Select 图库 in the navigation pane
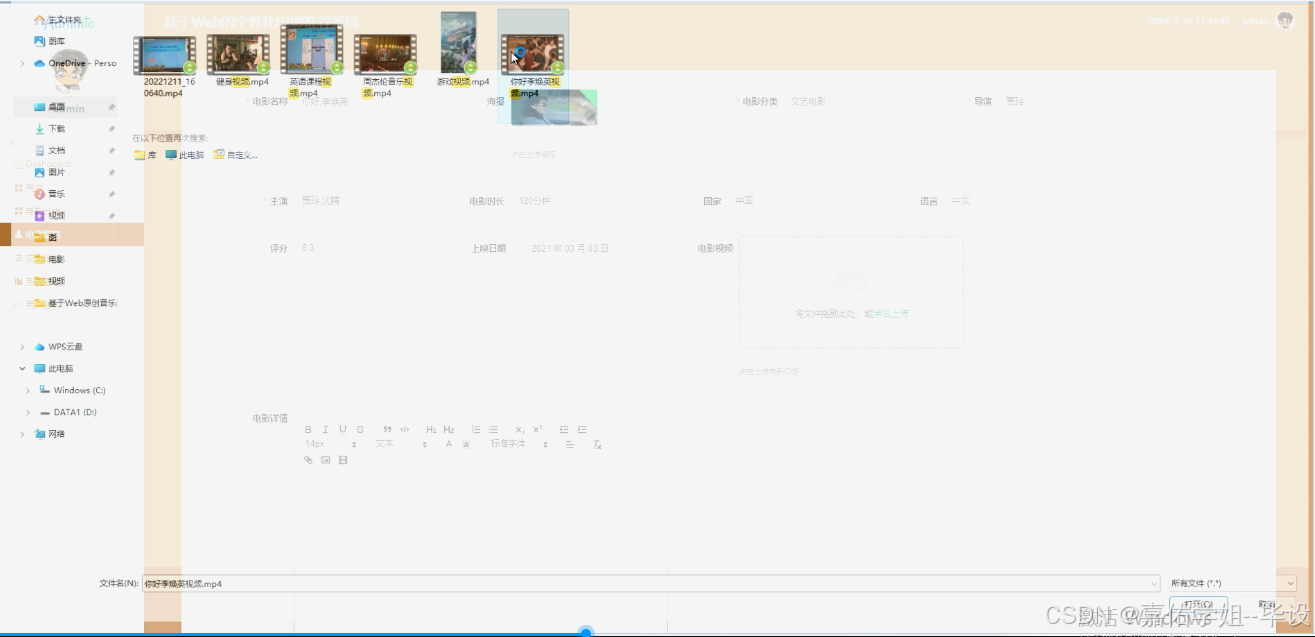The height and width of the screenshot is (637, 1315). (x=50, y=41)
